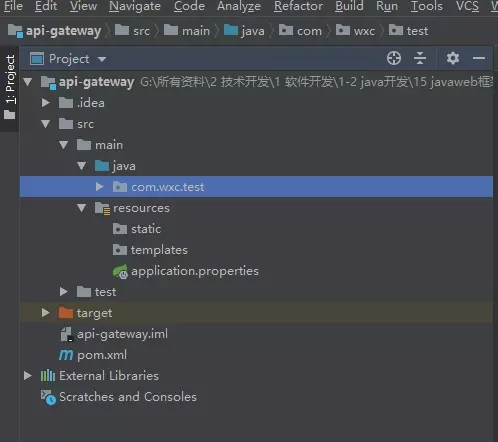Open the Project view type dropdown

[x=102, y=59]
